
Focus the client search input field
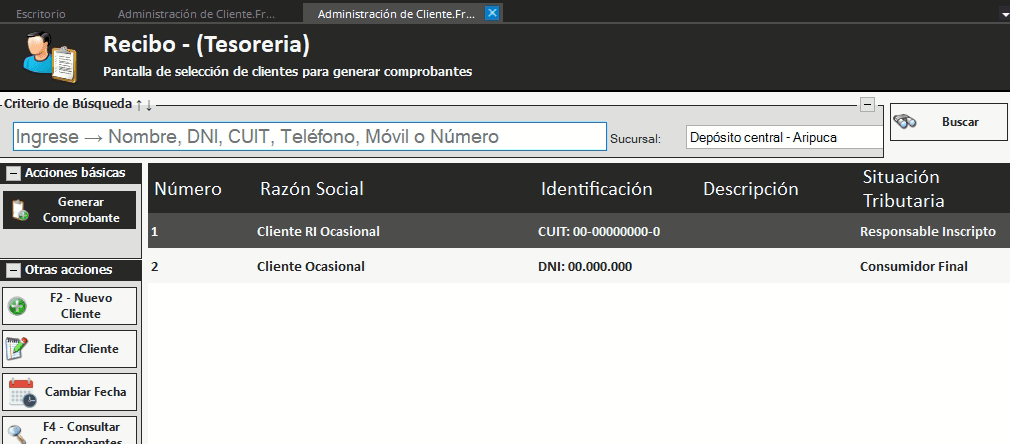point(310,137)
